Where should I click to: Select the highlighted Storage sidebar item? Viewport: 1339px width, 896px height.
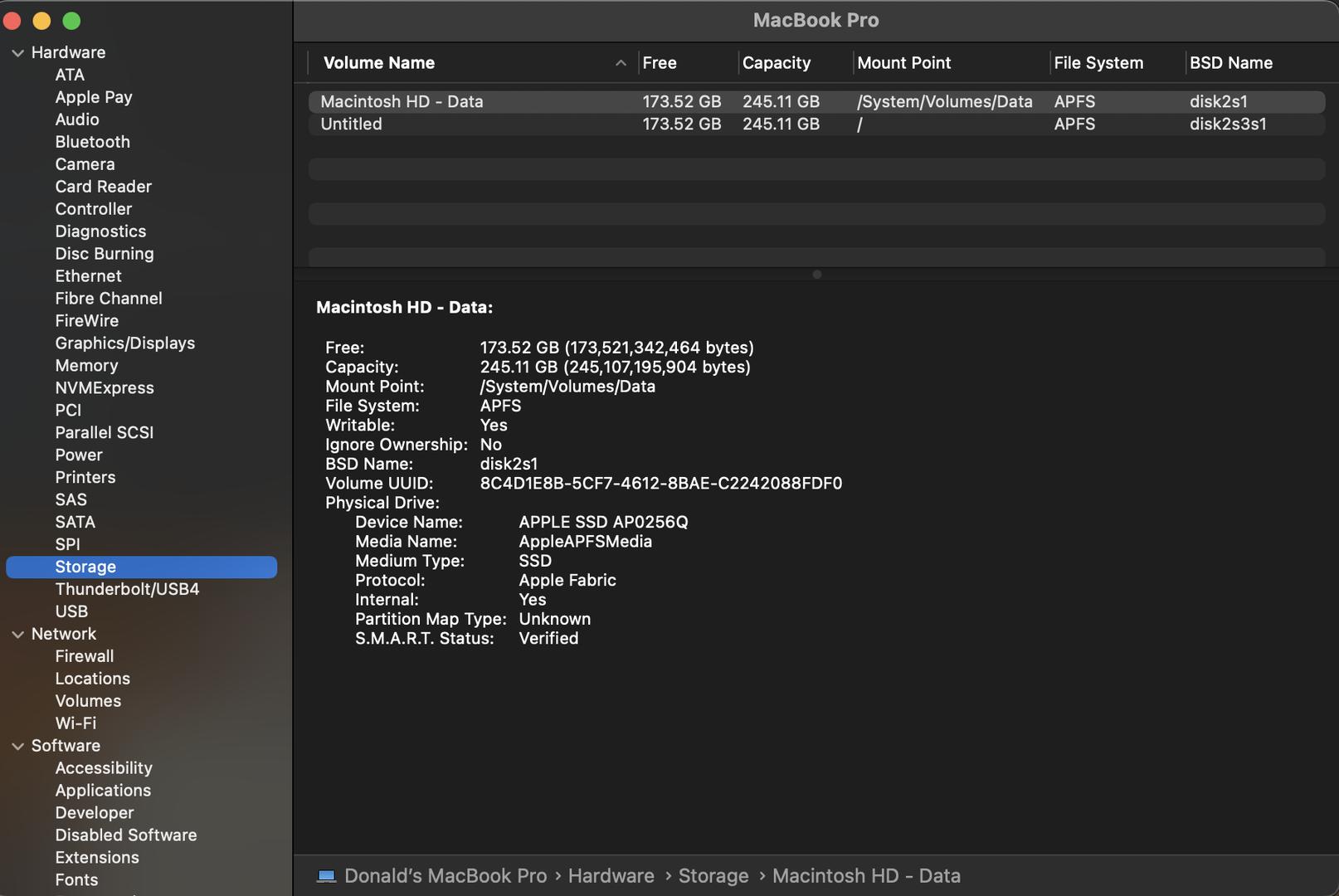coord(141,567)
